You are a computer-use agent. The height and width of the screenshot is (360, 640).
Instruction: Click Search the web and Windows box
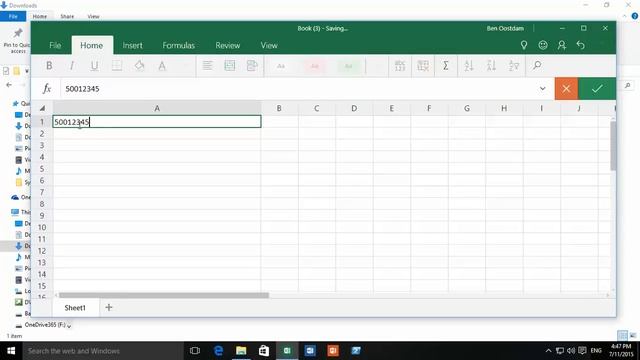103,351
